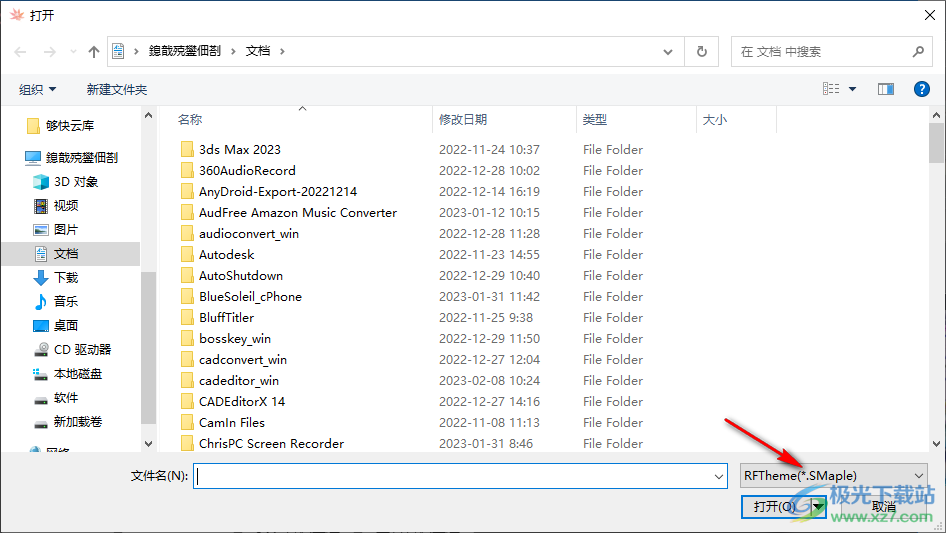Select the cadeditor_win folder
Screen dimensions: 946x533
(x=239, y=381)
